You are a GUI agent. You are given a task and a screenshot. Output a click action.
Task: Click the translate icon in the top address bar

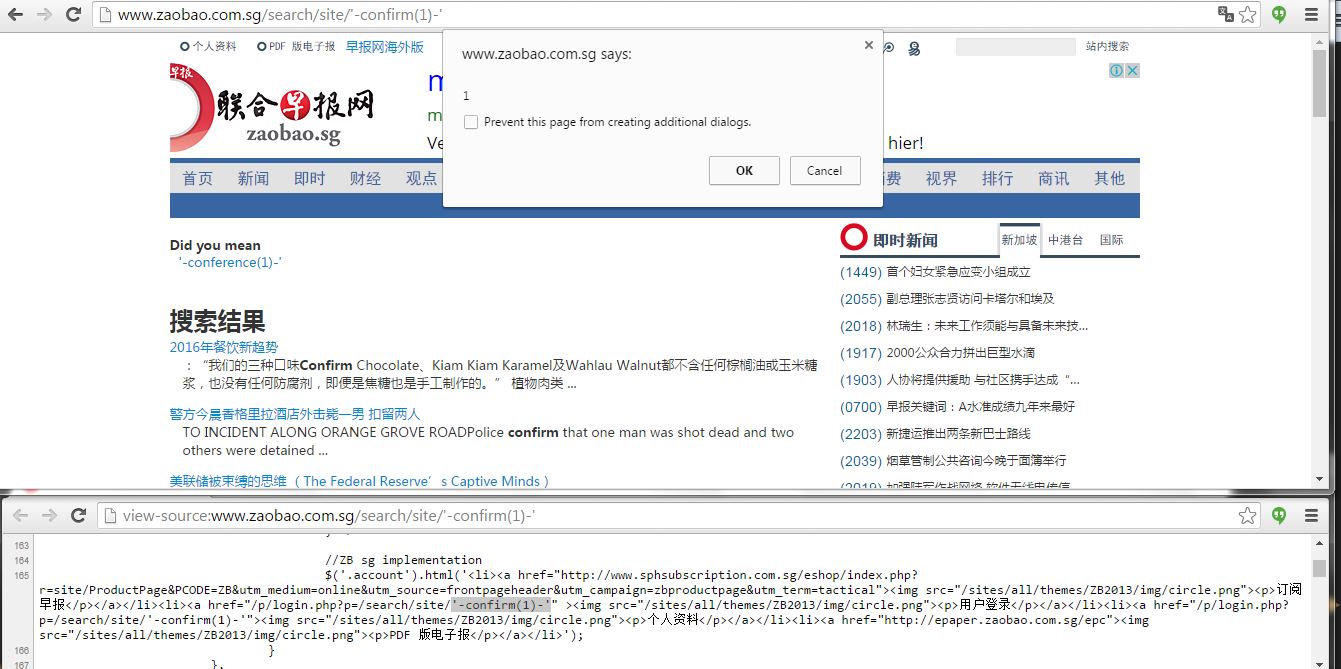coord(1225,14)
